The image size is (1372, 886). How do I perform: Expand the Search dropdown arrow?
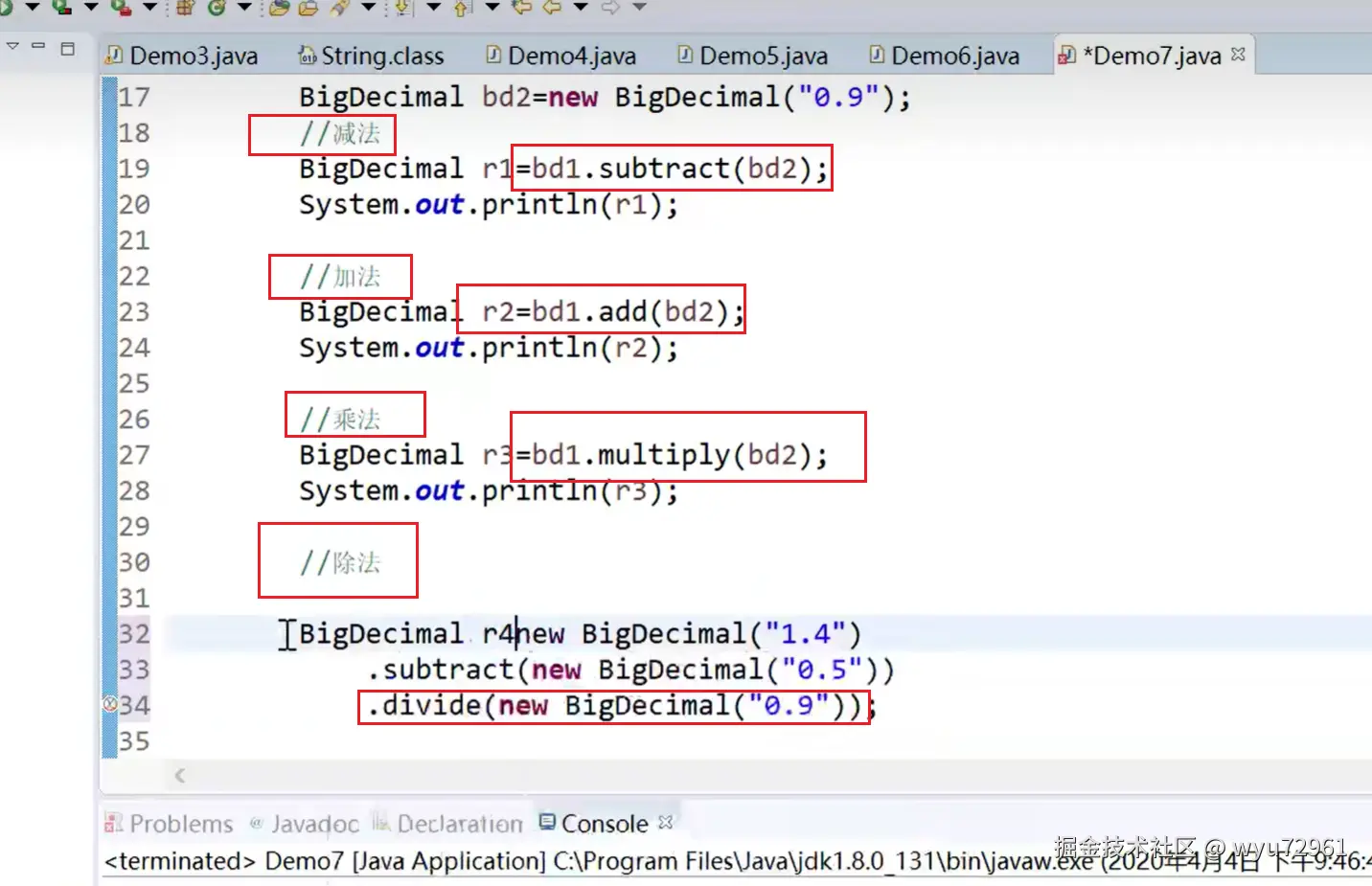[x=369, y=7]
